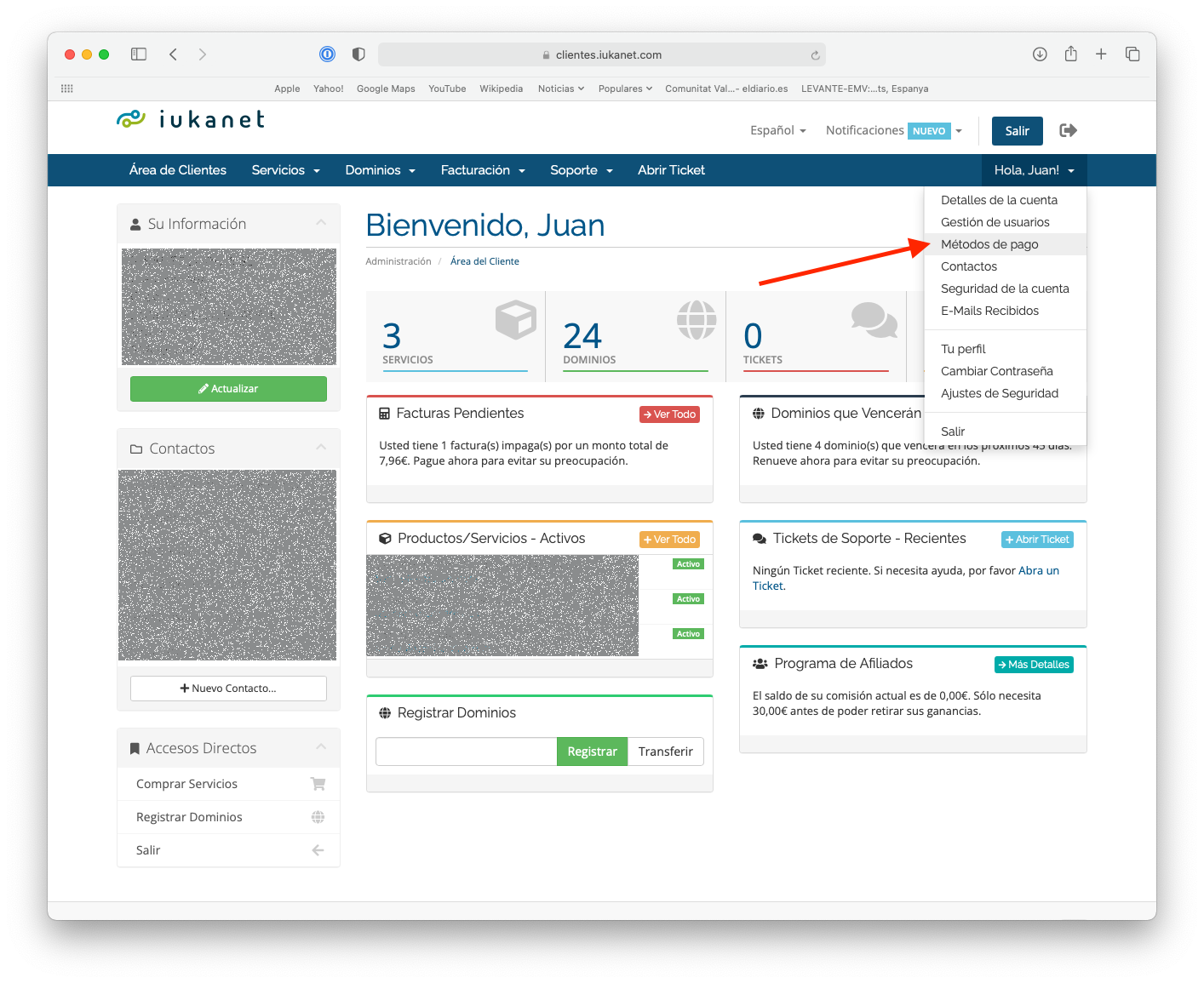This screenshot has height=983, width=1204.
Task: Click the Abrir Ticket button in support panel
Action: tap(1037, 540)
